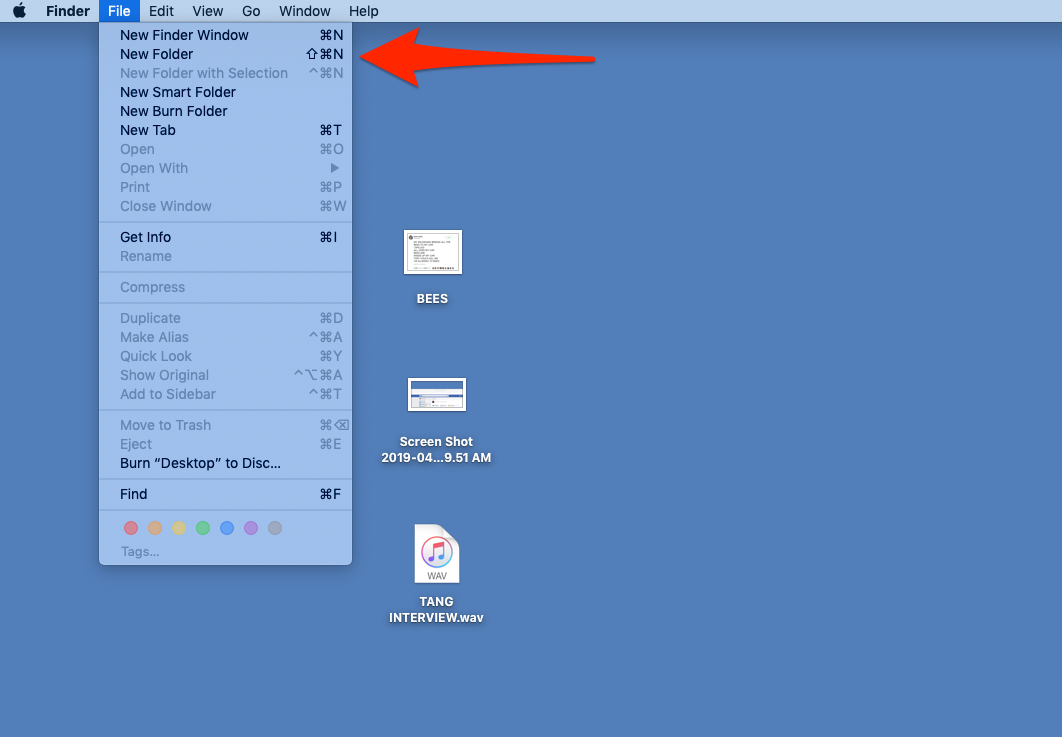Apply the blue tag color
Screen dimensions: 1062x737
[227, 528]
